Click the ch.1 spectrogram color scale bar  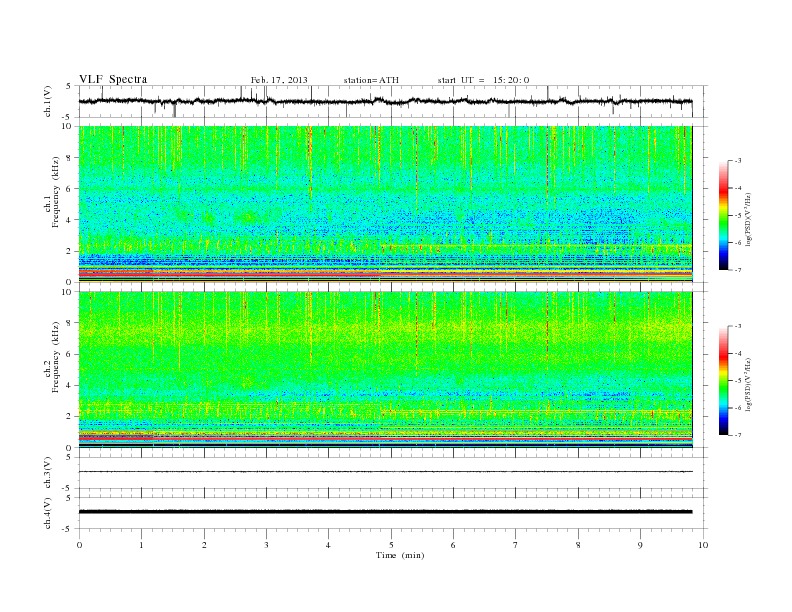tap(723, 215)
